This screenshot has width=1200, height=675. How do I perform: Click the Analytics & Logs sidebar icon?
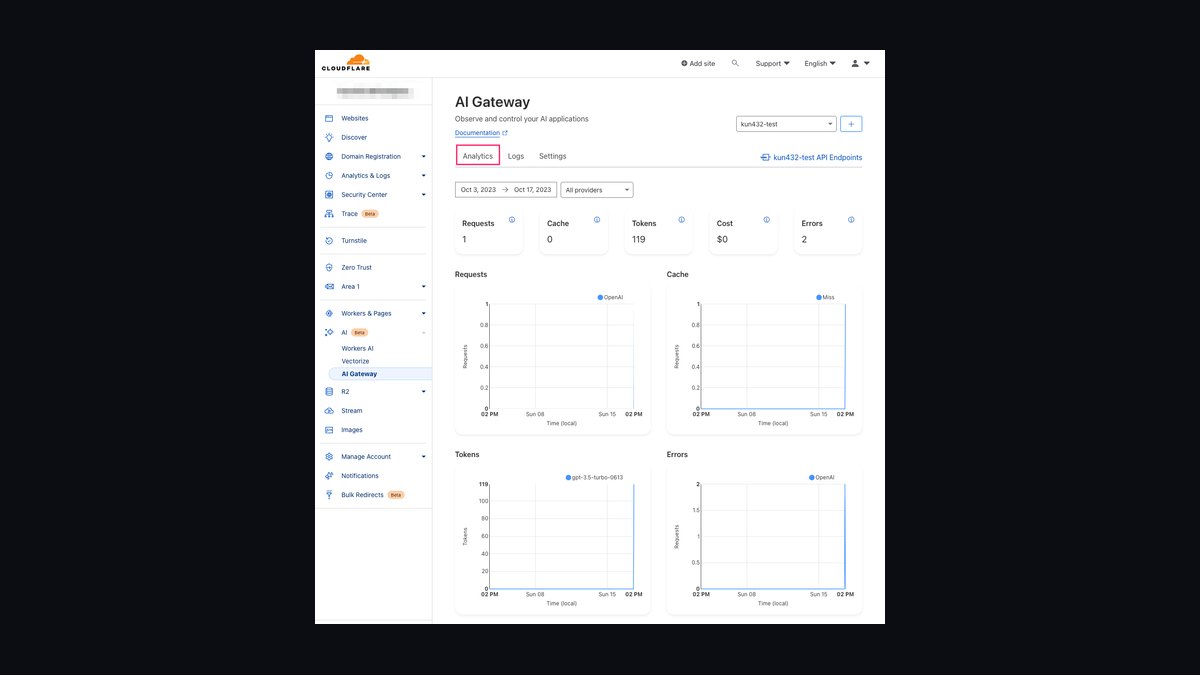tap(329, 175)
